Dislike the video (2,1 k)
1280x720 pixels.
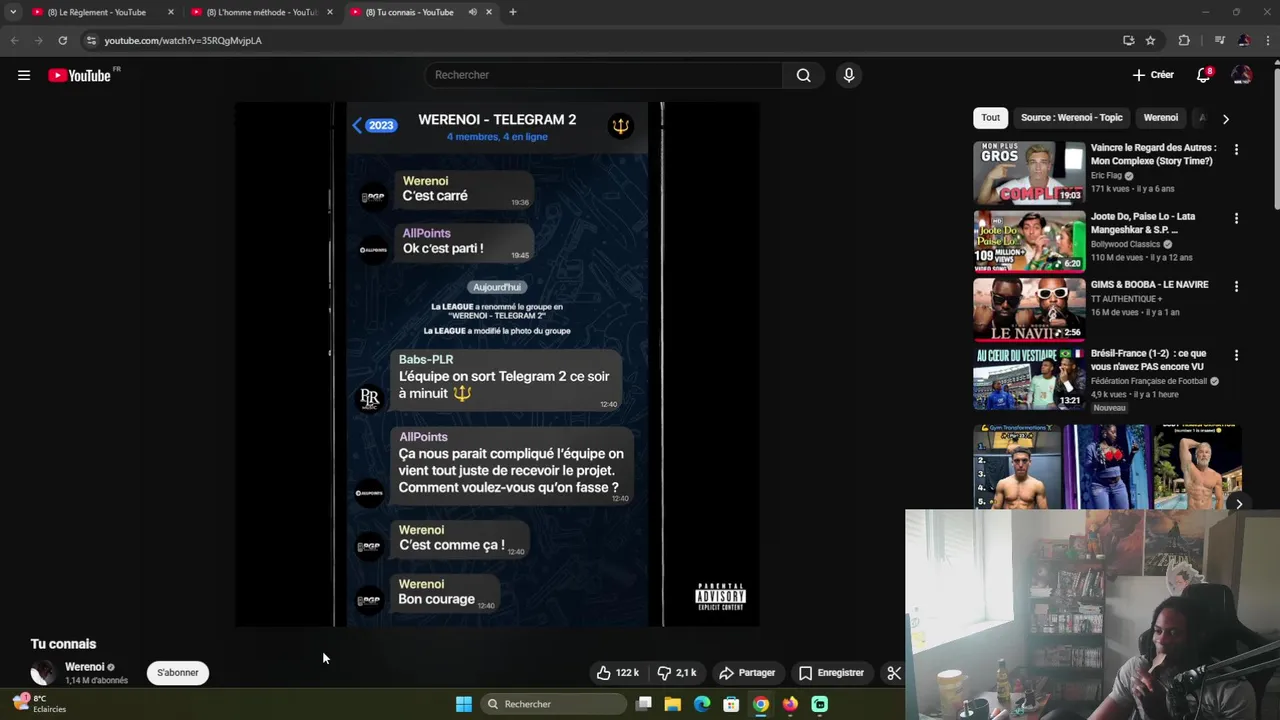(x=677, y=673)
